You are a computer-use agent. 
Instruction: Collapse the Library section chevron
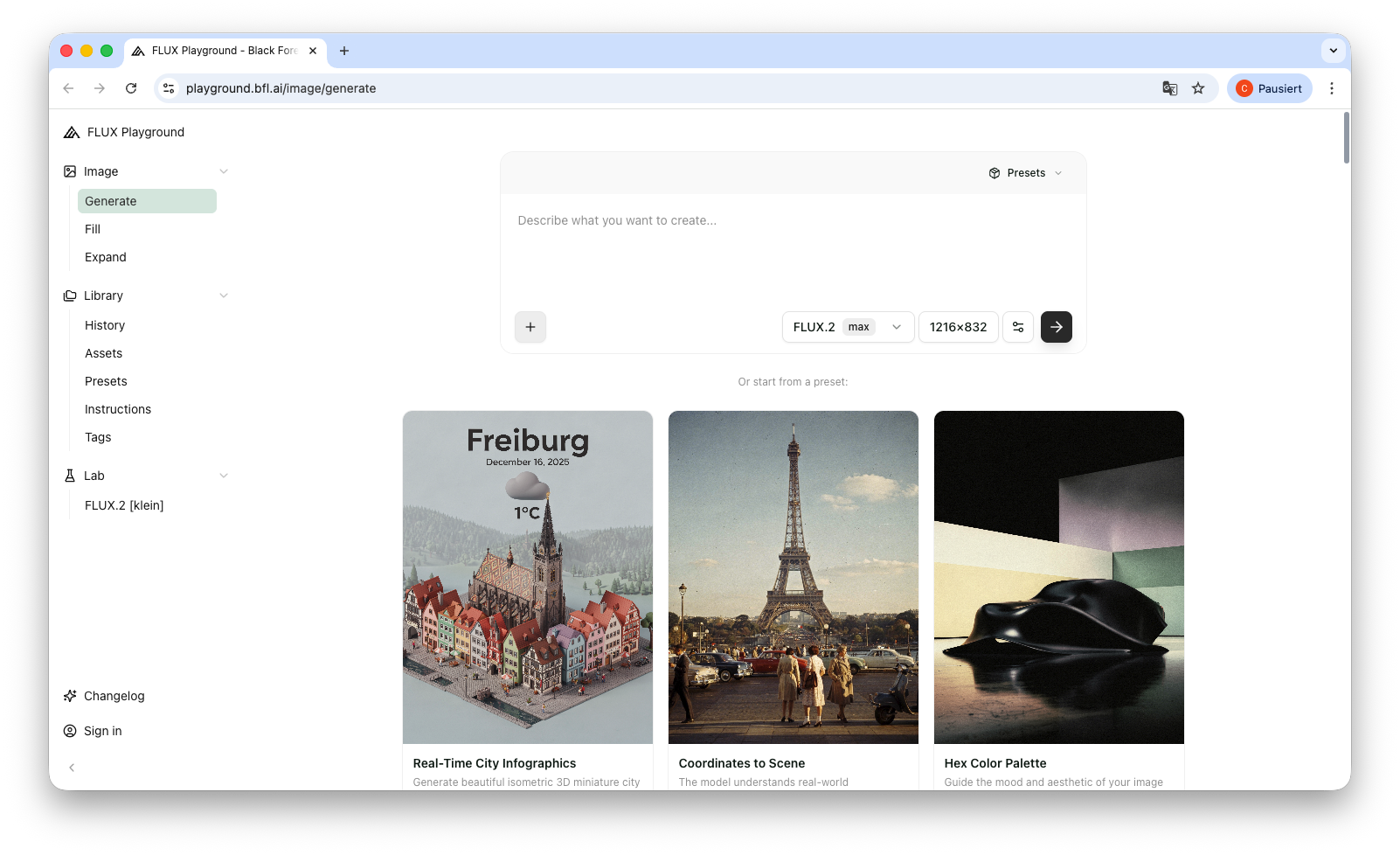(x=224, y=295)
